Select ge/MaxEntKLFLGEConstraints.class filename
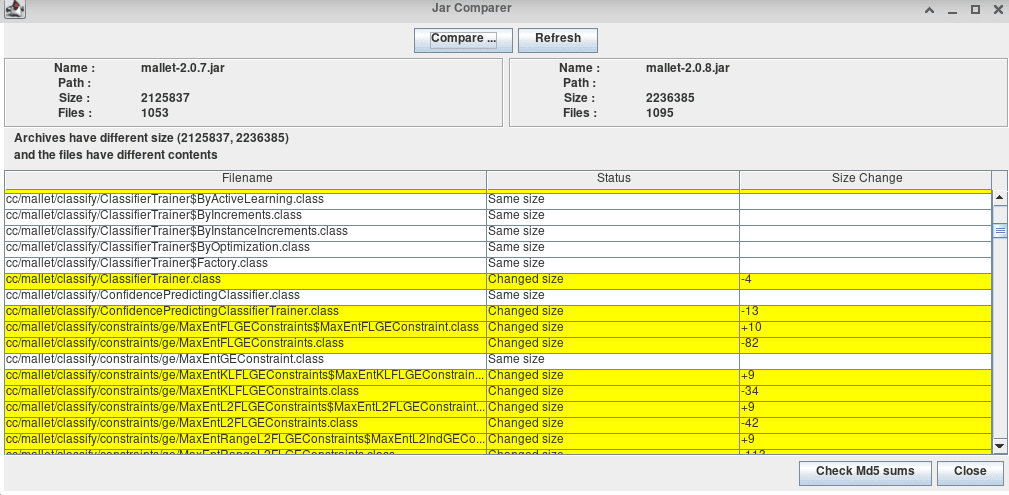Screen dimensions: 1009x495 coord(246,391)
